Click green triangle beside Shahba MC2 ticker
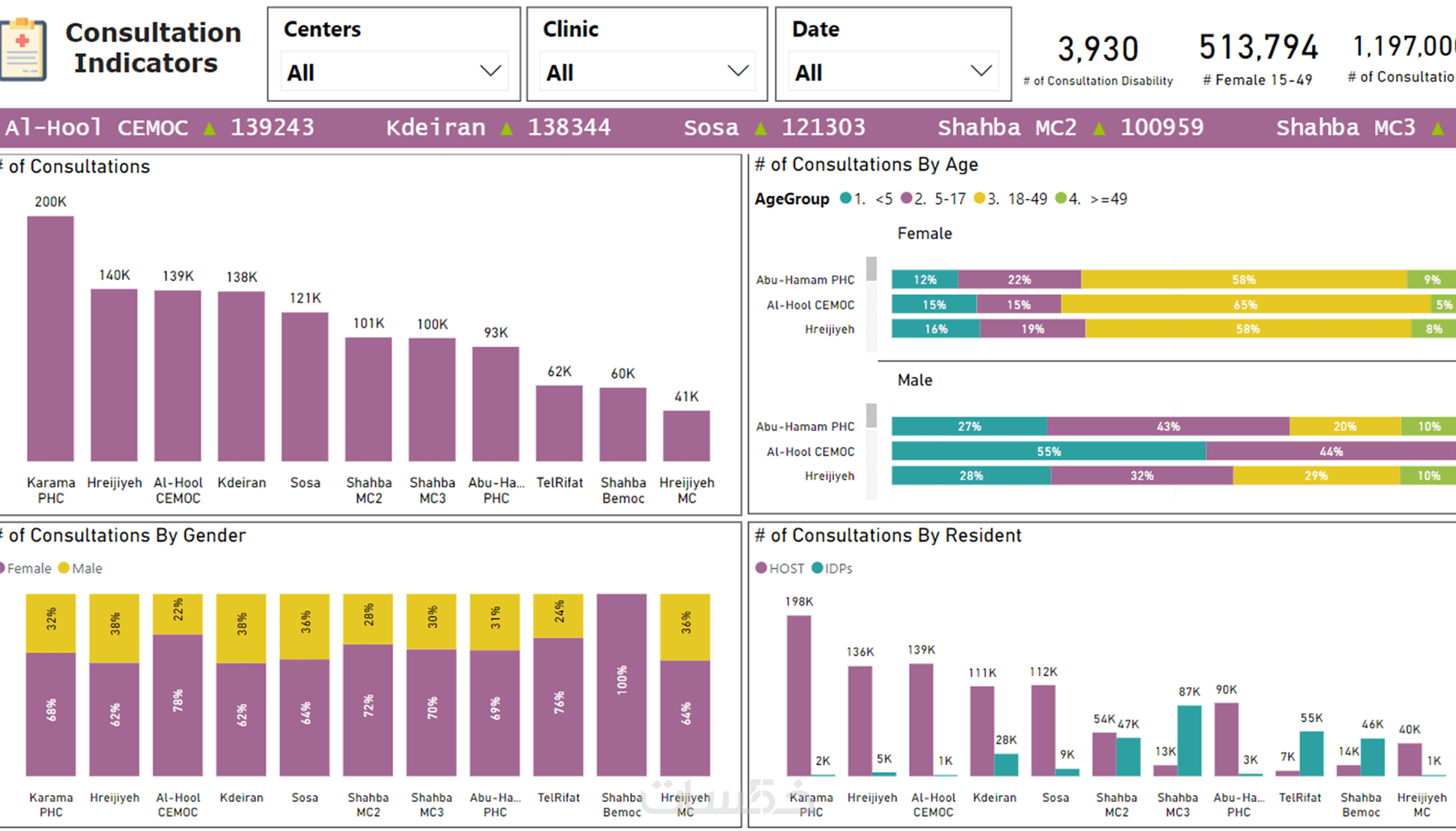1456x831 pixels. coord(1100,129)
